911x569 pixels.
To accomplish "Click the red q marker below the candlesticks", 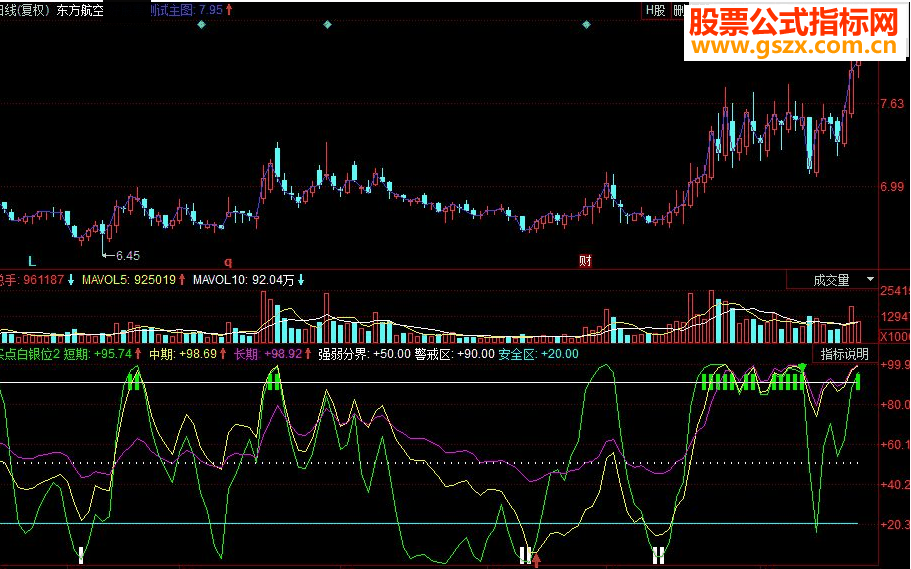I will pos(228,262).
